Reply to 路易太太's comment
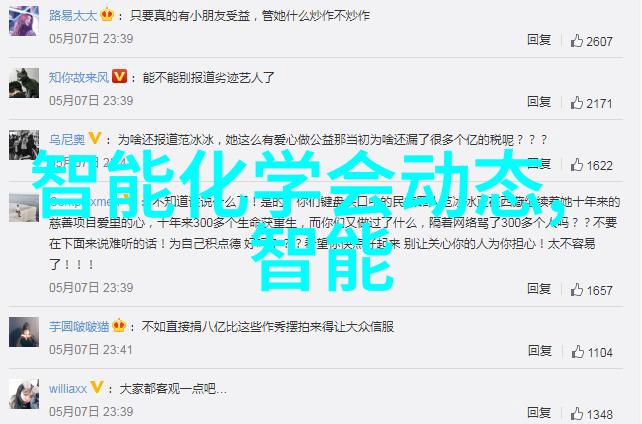 pos(539,40)
